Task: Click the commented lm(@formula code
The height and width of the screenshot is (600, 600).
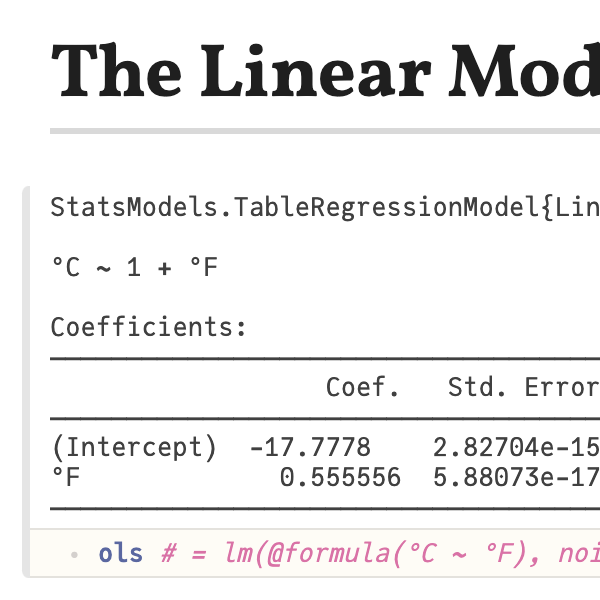Action: coord(412,554)
